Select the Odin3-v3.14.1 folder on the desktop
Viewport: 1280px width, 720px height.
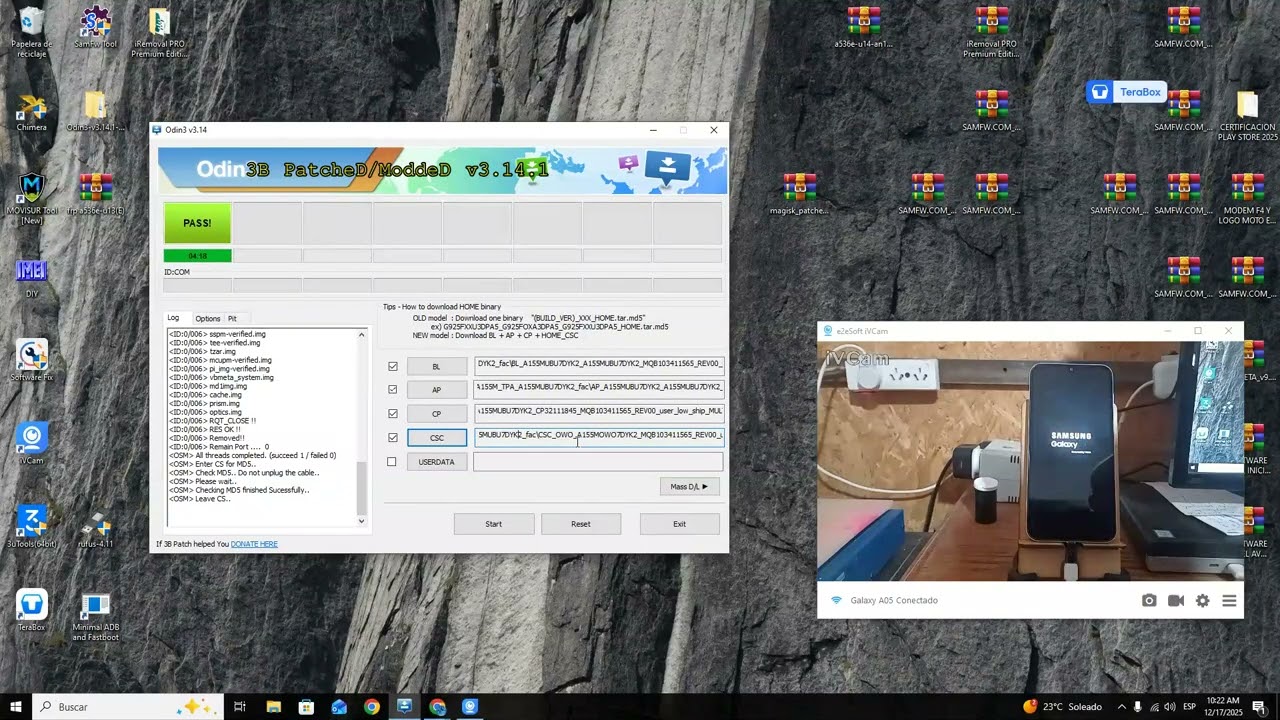point(95,112)
